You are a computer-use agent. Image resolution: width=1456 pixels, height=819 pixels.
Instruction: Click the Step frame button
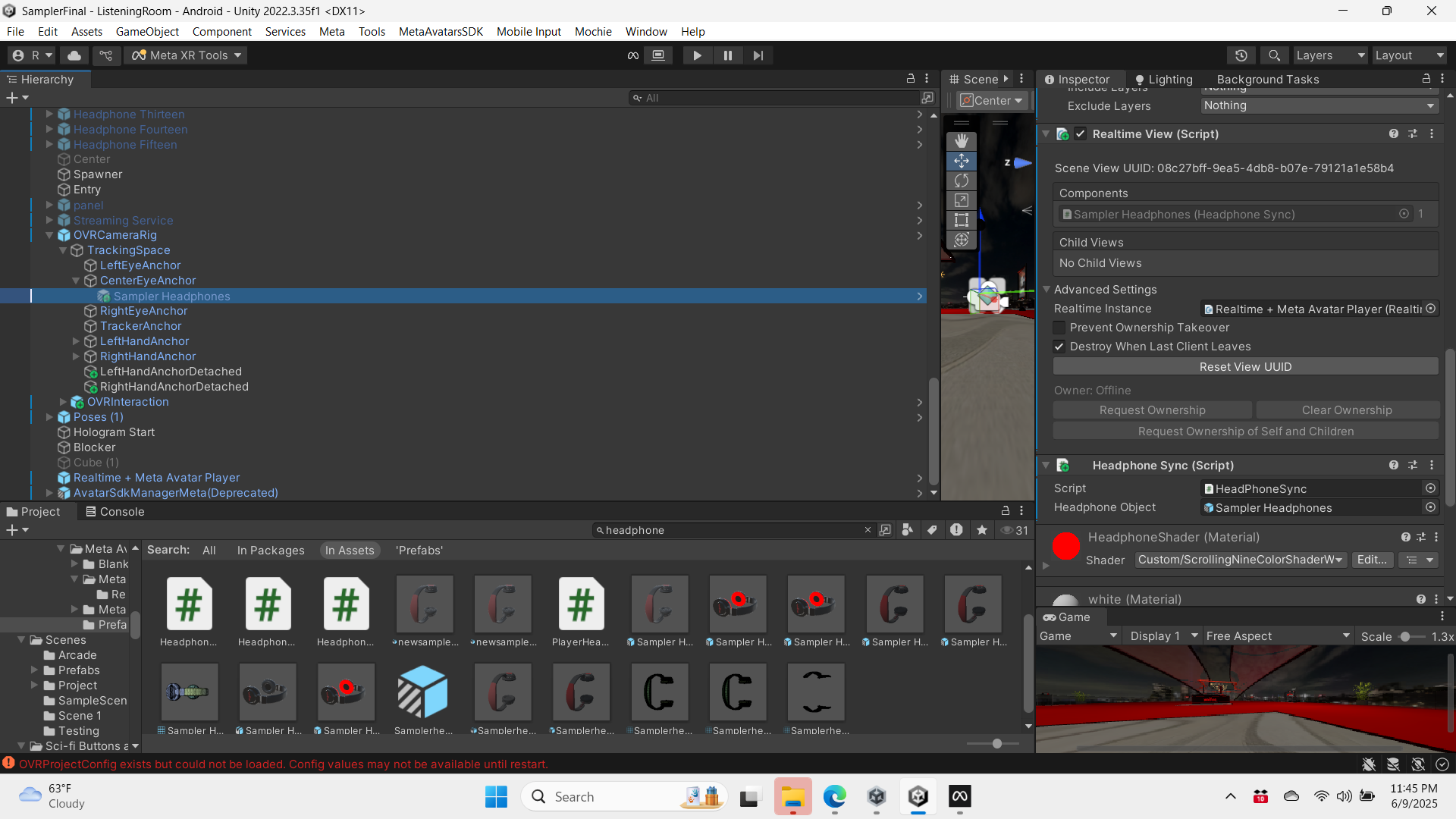click(758, 55)
